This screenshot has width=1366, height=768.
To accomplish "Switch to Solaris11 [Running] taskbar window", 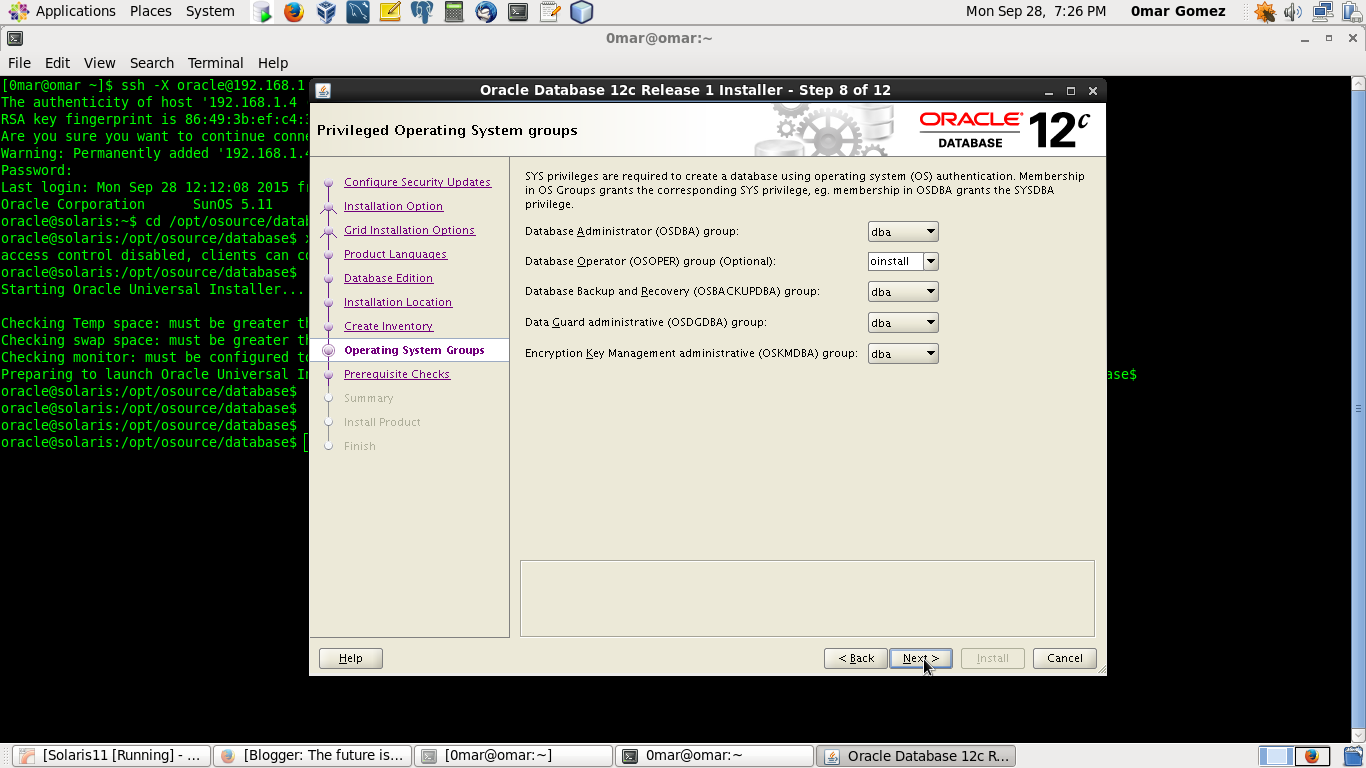I will 112,756.
